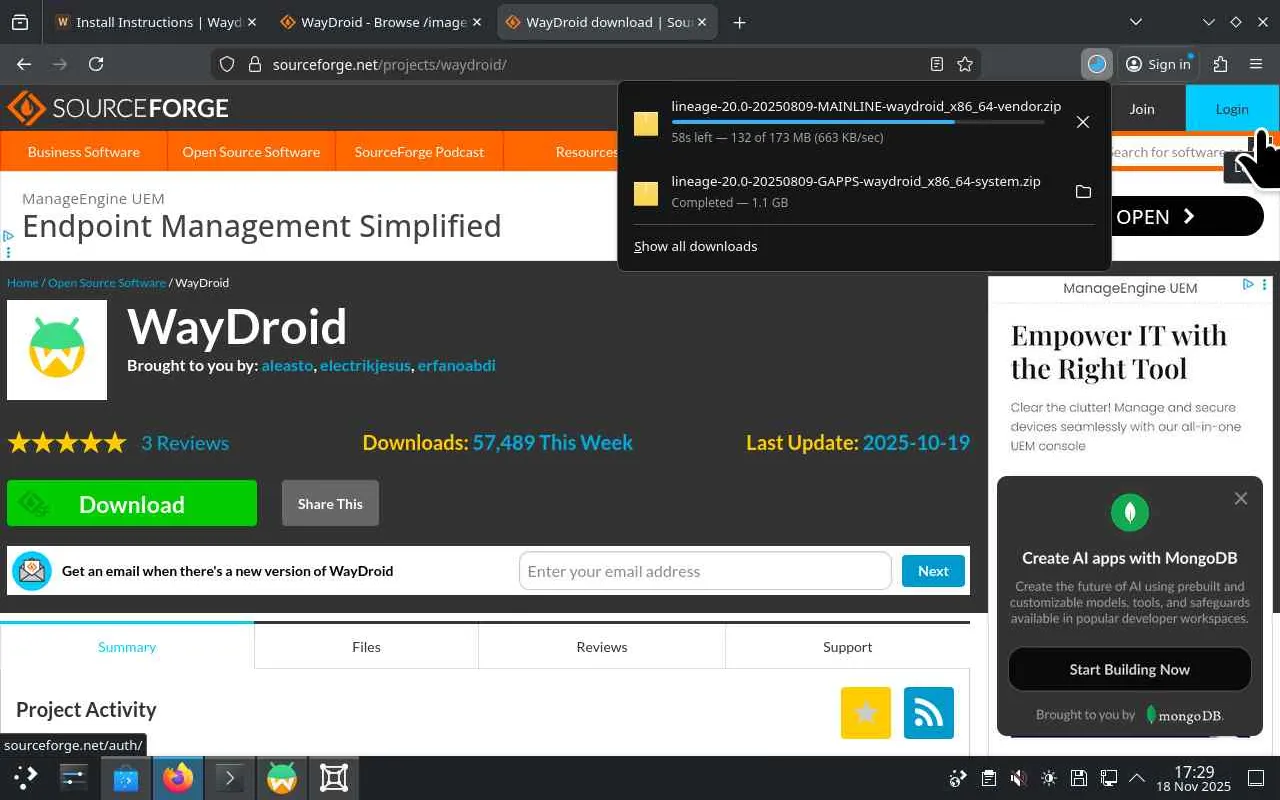Open Waydroid app from the taskbar

coord(282,777)
